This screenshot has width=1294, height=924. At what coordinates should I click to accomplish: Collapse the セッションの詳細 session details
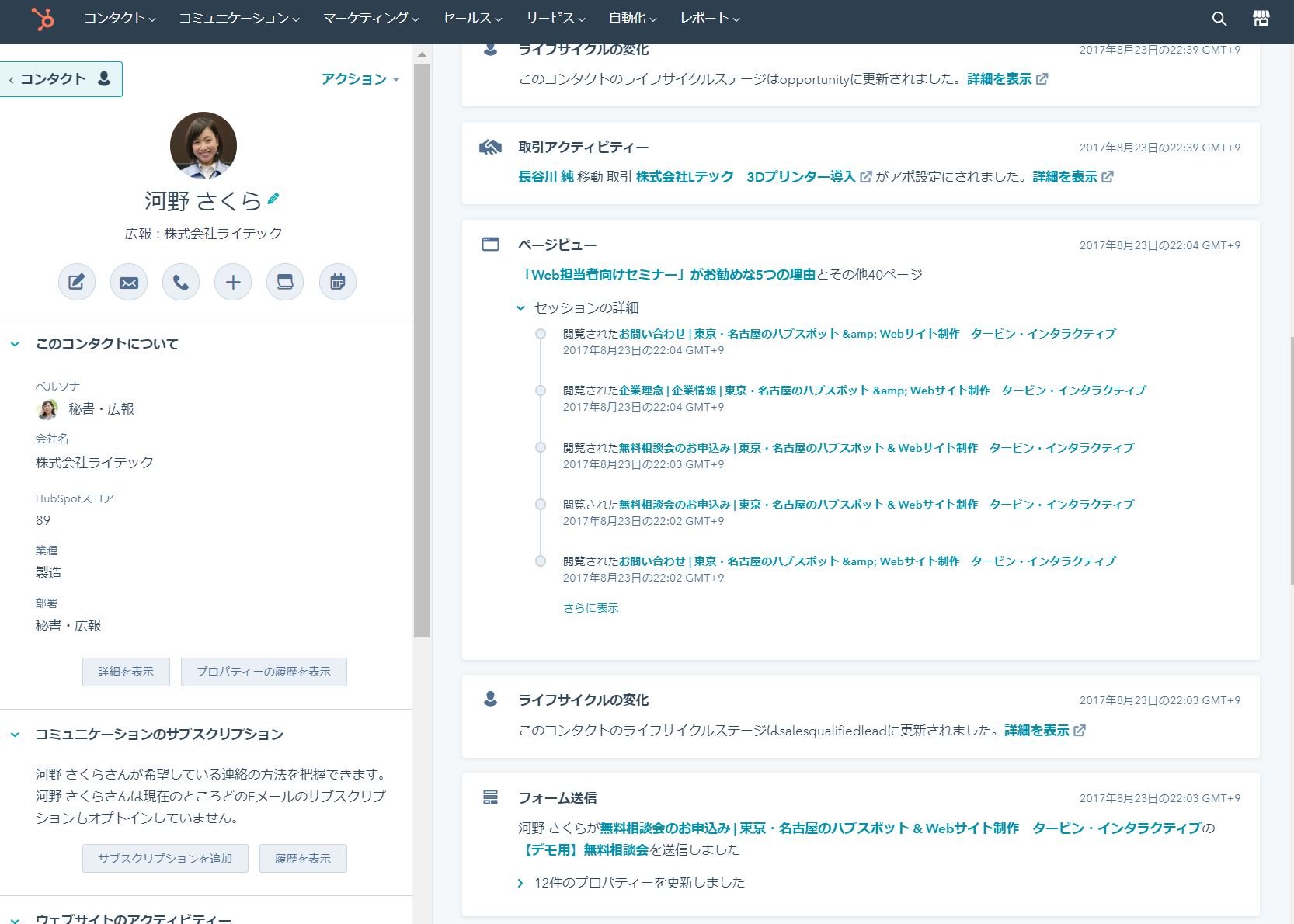click(x=520, y=308)
